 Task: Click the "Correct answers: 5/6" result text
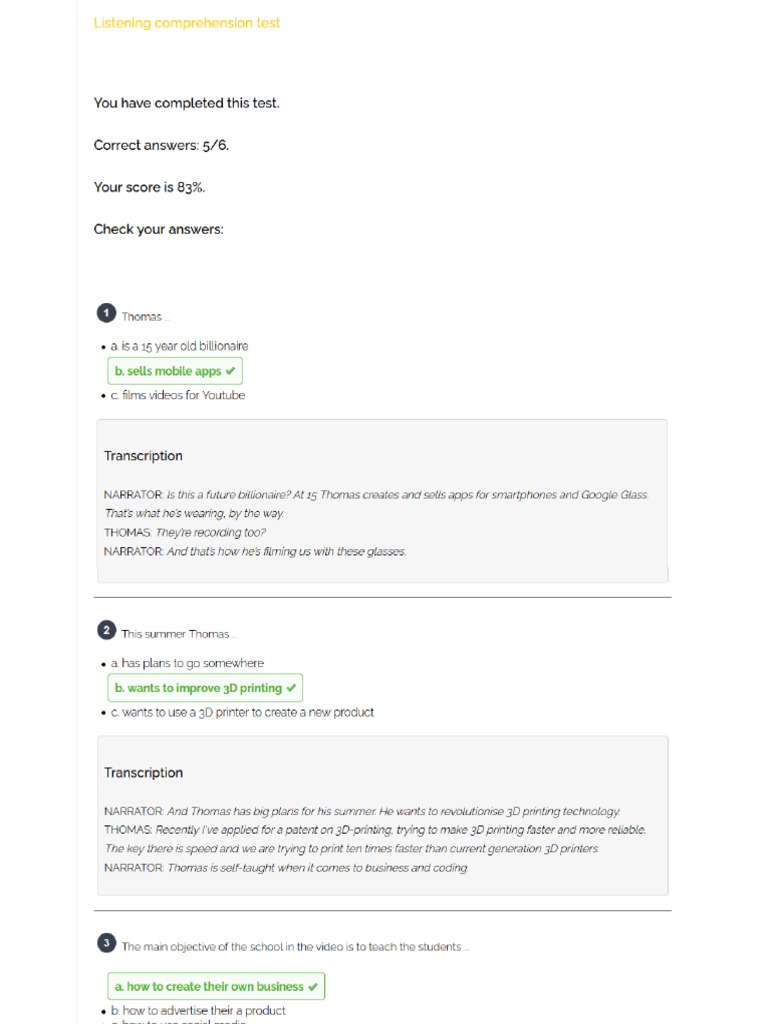tap(161, 145)
